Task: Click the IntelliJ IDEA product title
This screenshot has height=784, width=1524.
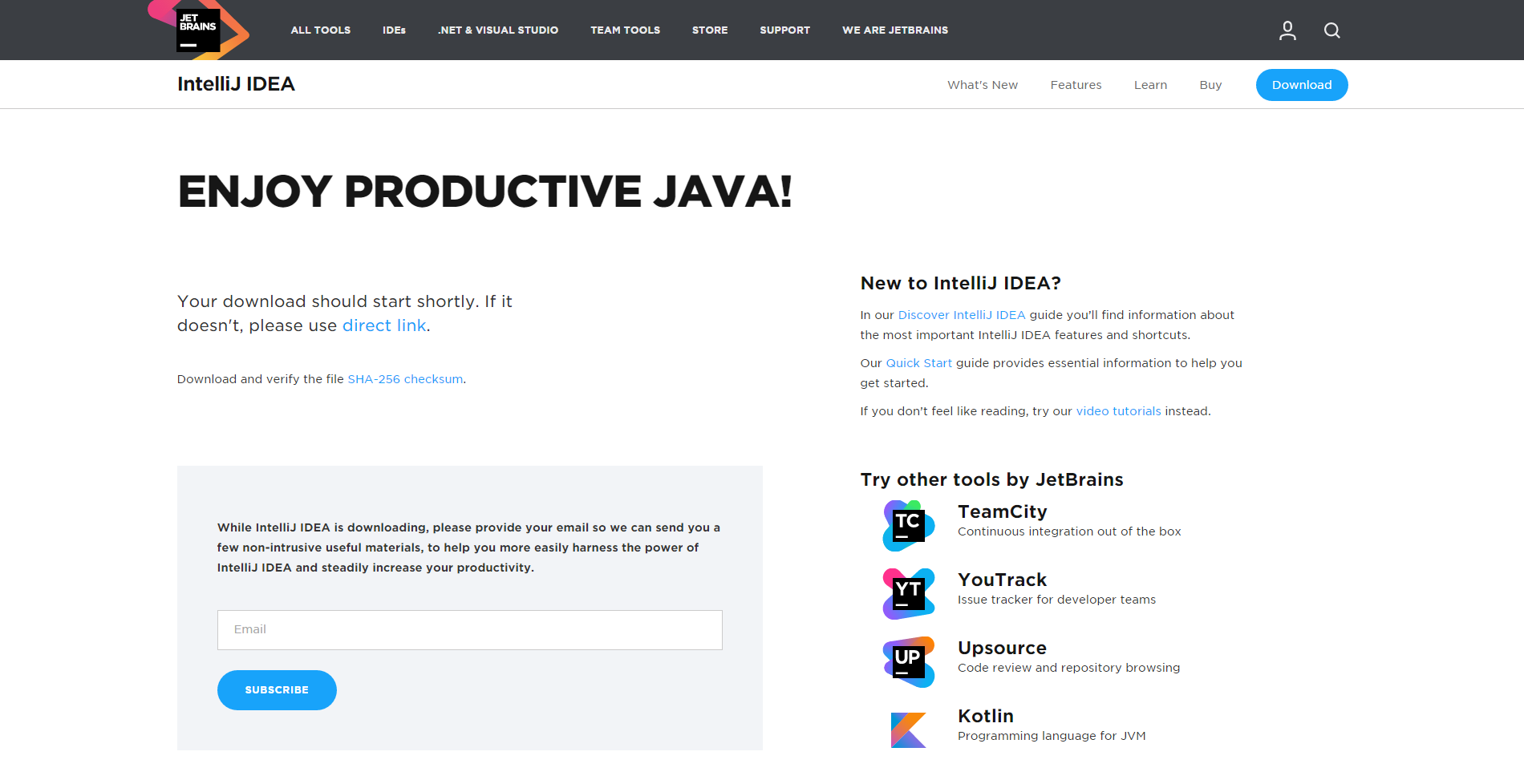Action: click(x=236, y=84)
